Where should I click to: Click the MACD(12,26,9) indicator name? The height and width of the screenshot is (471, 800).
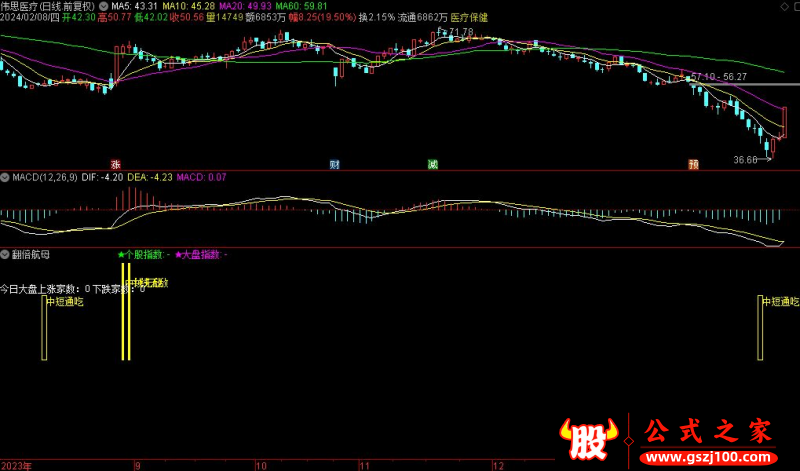[45, 178]
